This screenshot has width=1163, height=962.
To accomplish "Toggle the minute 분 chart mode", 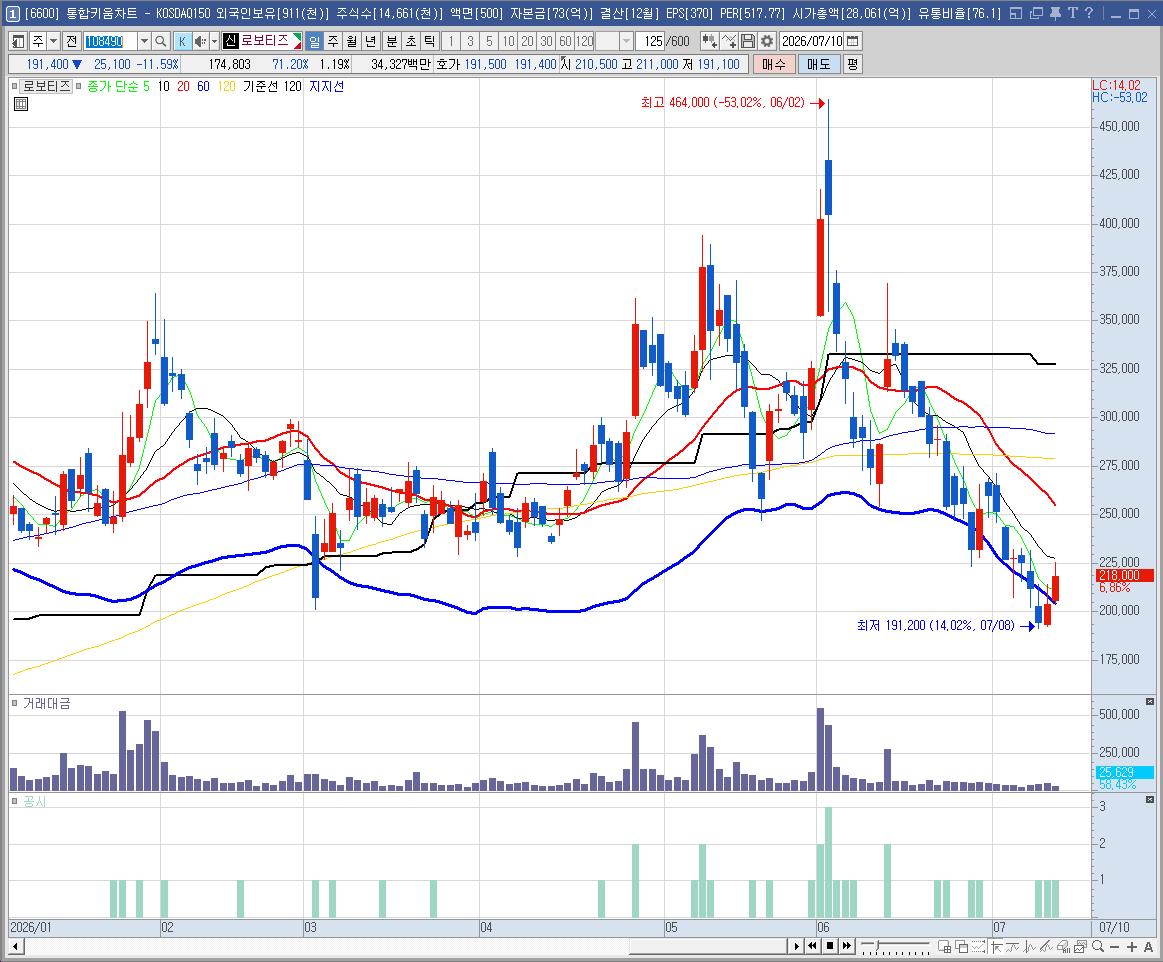I will coord(391,42).
